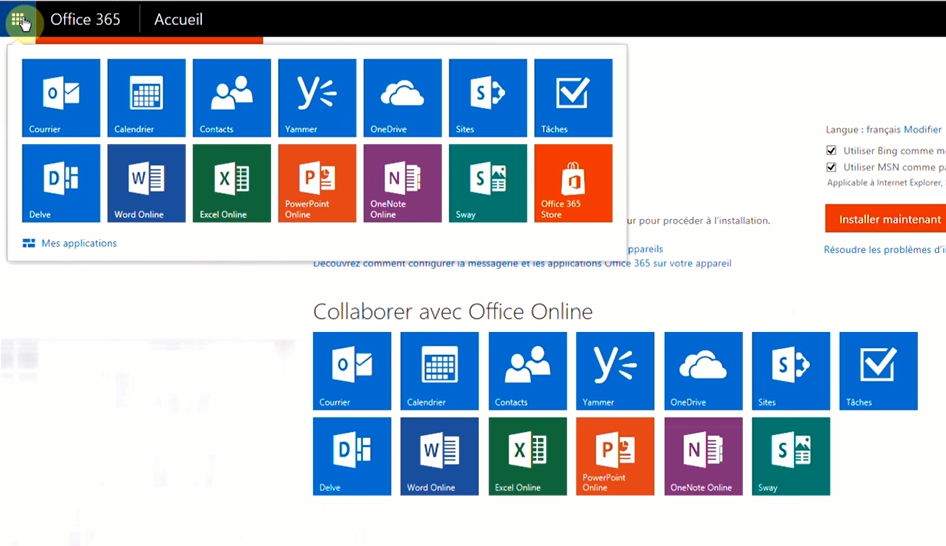Launch PowerPoint Online from launcher panel
Image resolution: width=946 pixels, height=546 pixels.
(x=317, y=183)
